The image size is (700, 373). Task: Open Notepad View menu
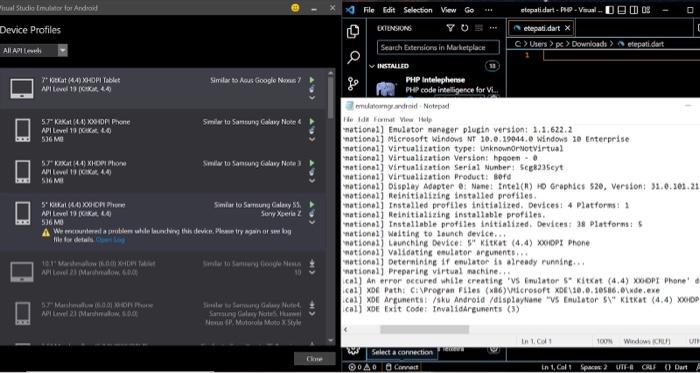pyautogui.click(x=406, y=120)
